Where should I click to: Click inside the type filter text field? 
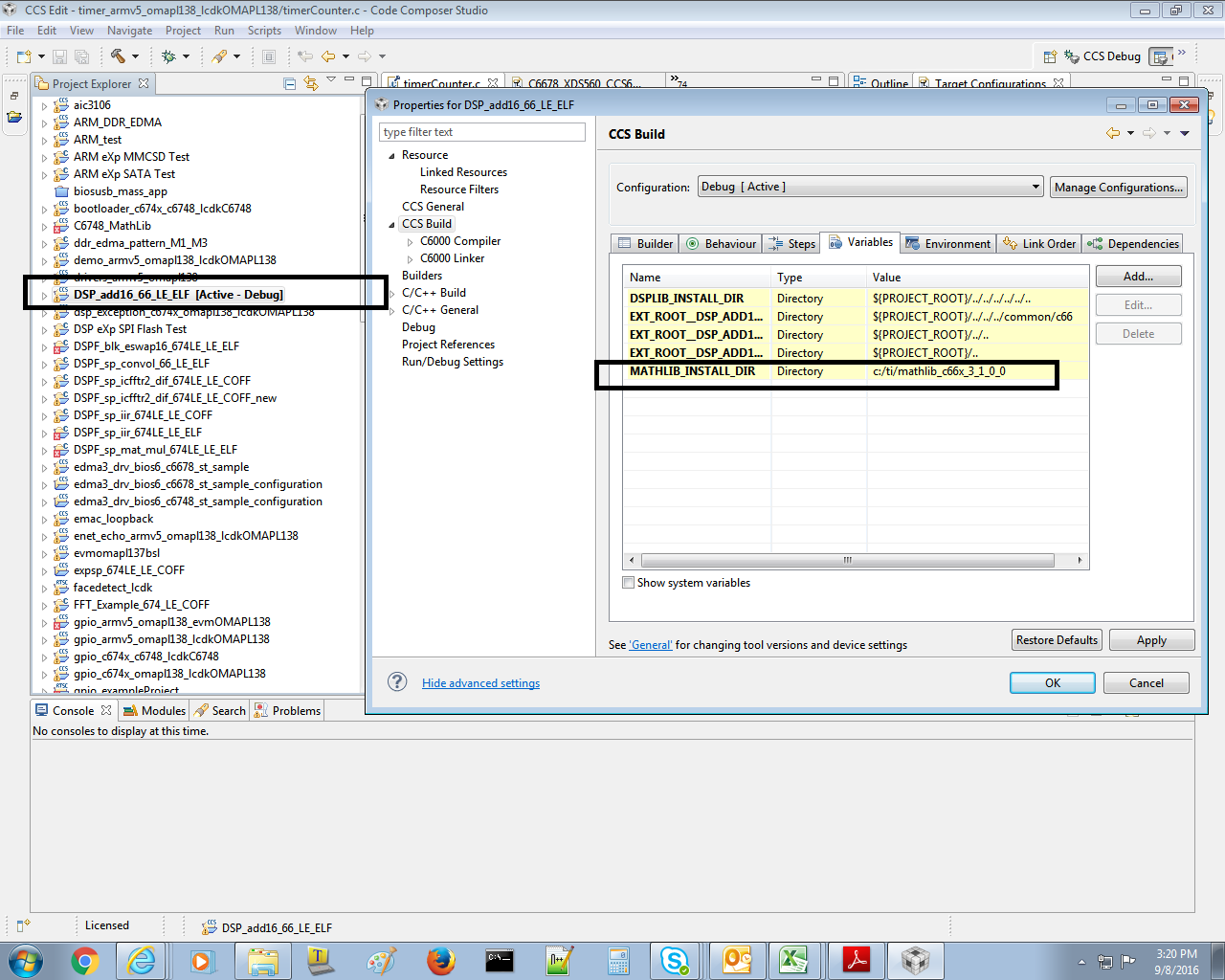point(481,131)
